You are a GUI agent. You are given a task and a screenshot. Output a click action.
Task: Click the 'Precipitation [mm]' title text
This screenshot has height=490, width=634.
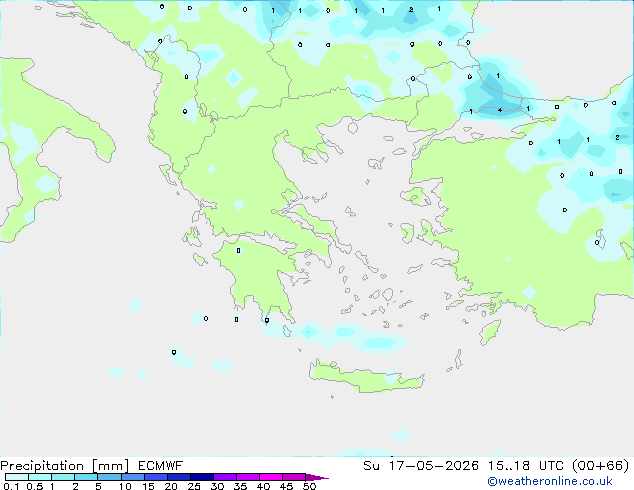[65, 466]
